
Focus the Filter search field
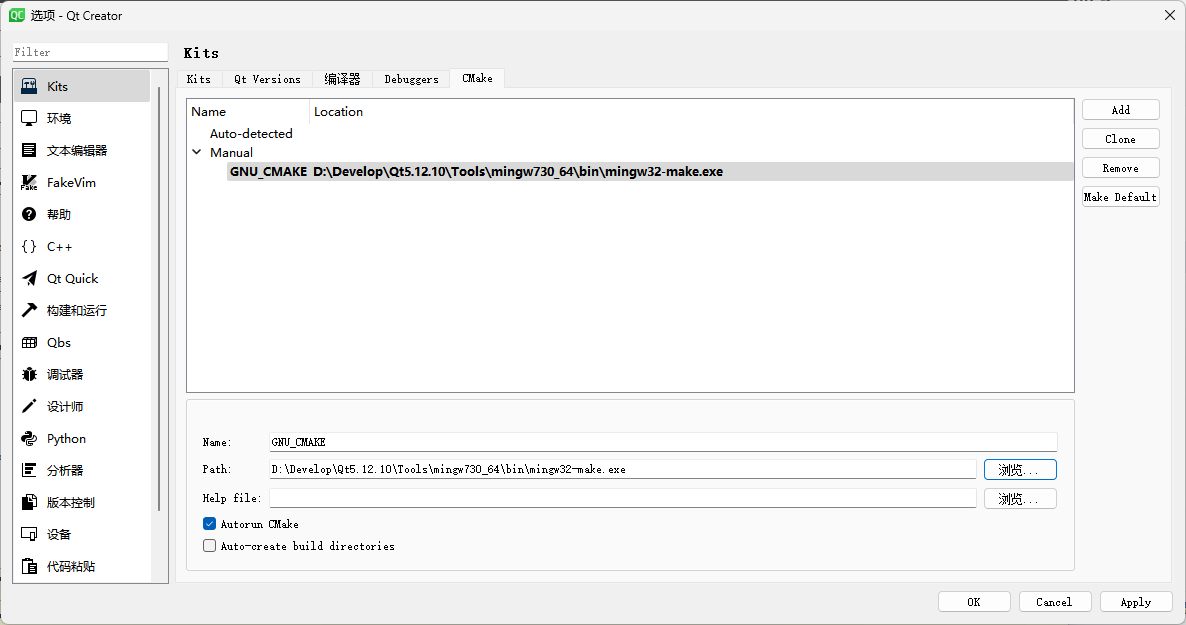click(90, 52)
